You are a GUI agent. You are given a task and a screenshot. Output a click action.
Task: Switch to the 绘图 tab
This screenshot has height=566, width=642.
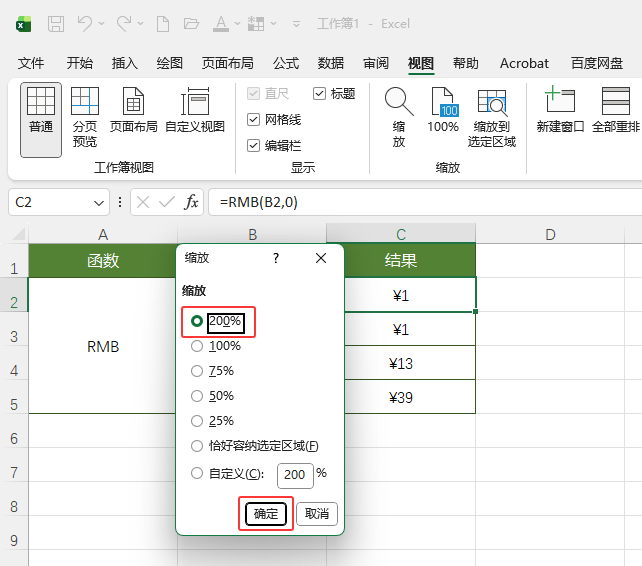(x=170, y=63)
